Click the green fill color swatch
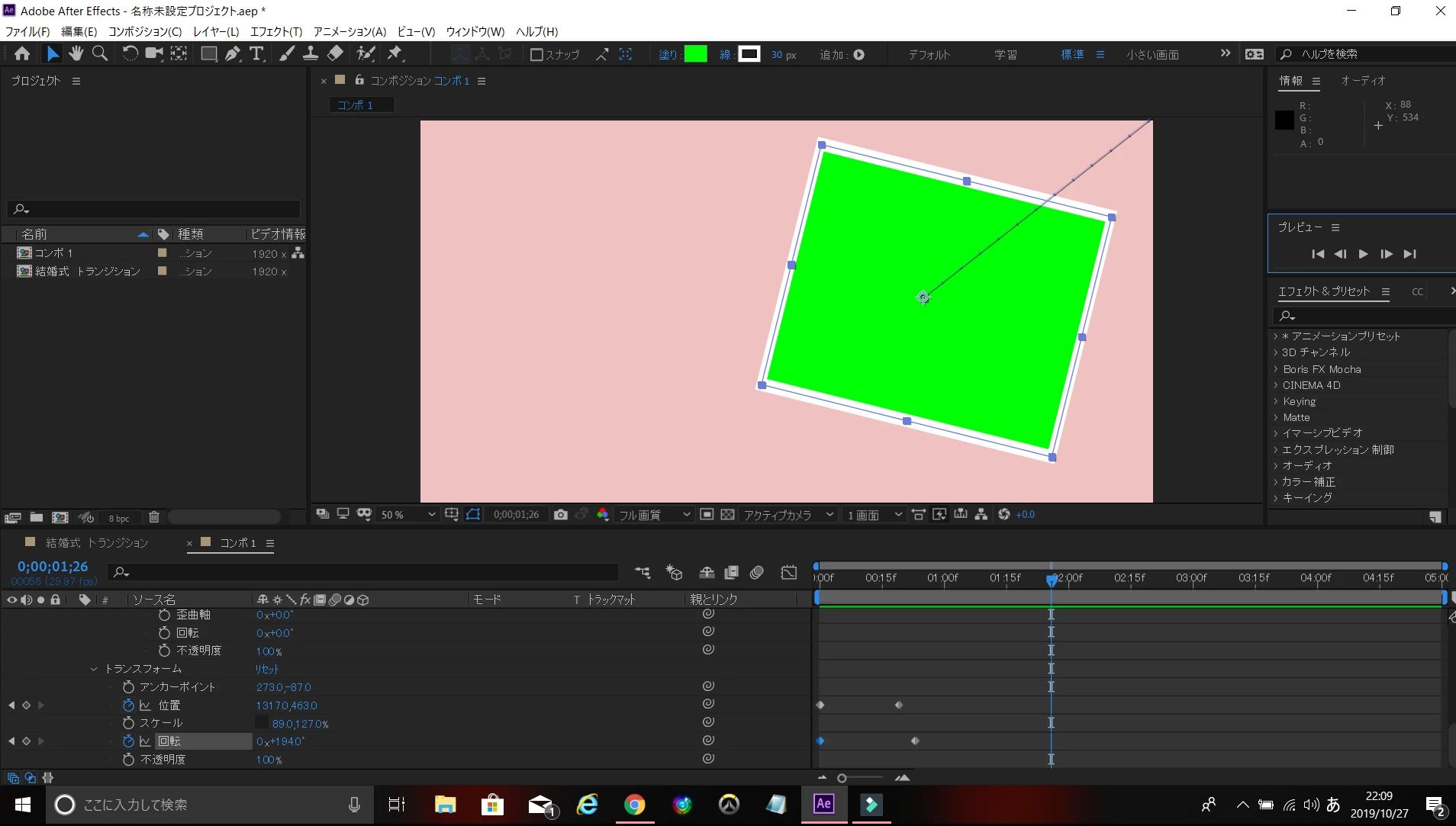 coord(695,54)
